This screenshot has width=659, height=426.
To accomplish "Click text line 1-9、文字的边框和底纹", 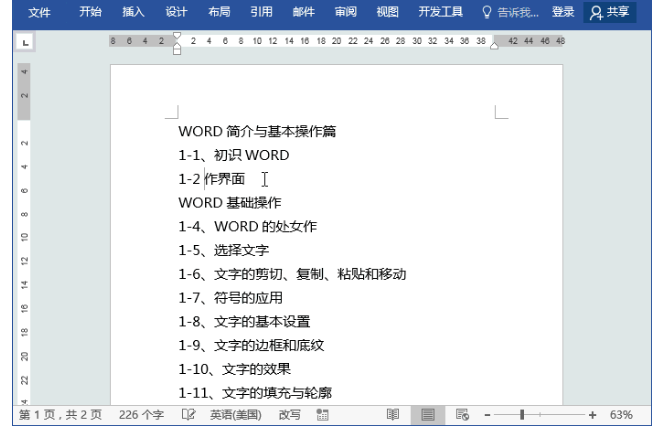I will pyautogui.click(x=251, y=345).
